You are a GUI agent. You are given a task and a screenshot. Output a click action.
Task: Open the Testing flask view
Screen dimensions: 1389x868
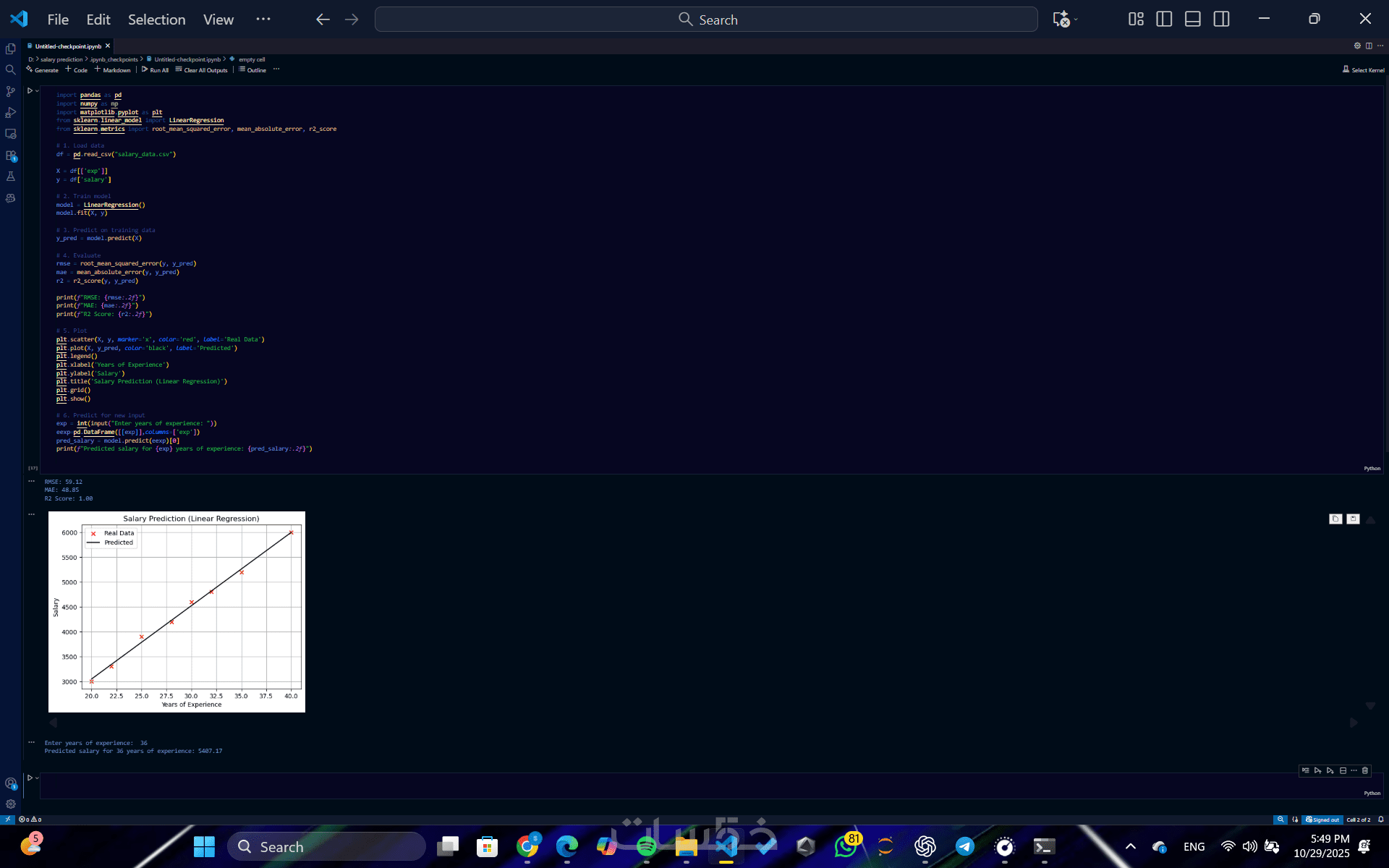(11, 176)
